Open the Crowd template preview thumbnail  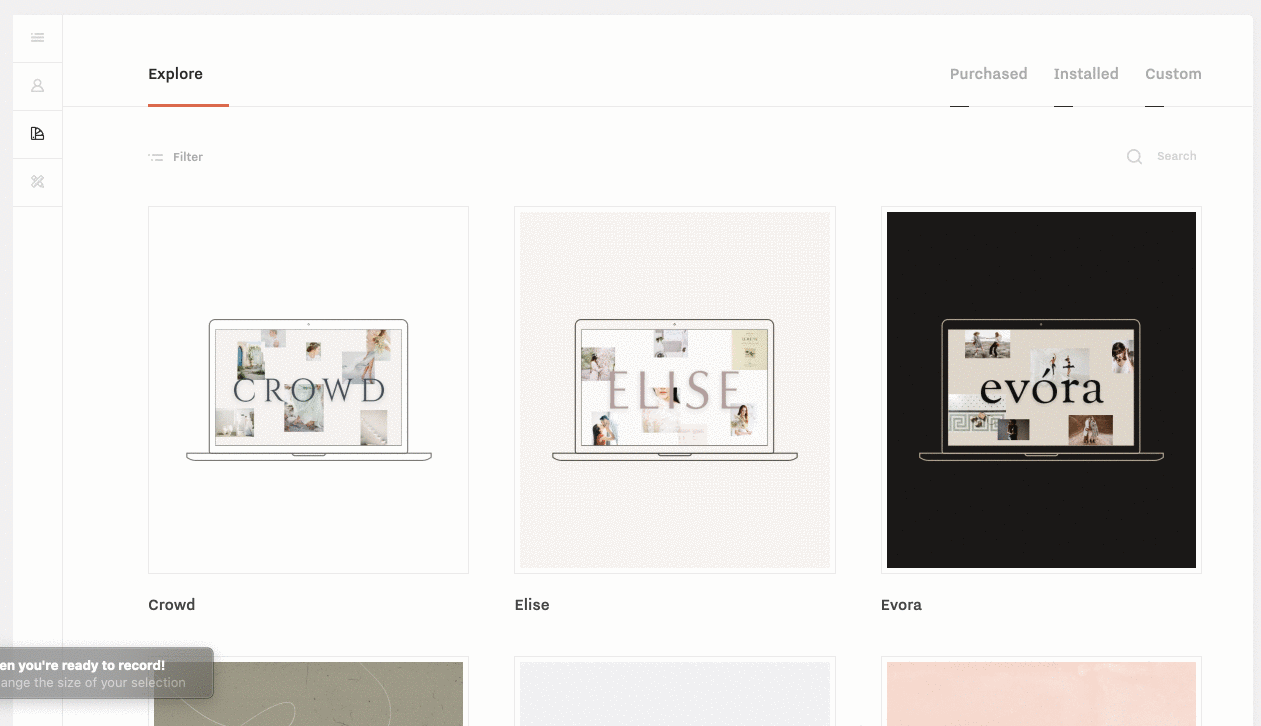click(308, 390)
